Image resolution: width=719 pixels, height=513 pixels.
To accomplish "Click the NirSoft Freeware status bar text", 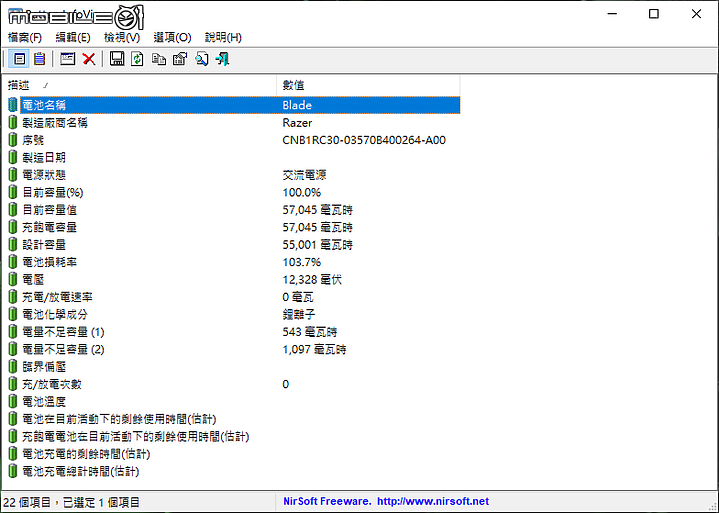I will tap(327, 502).
